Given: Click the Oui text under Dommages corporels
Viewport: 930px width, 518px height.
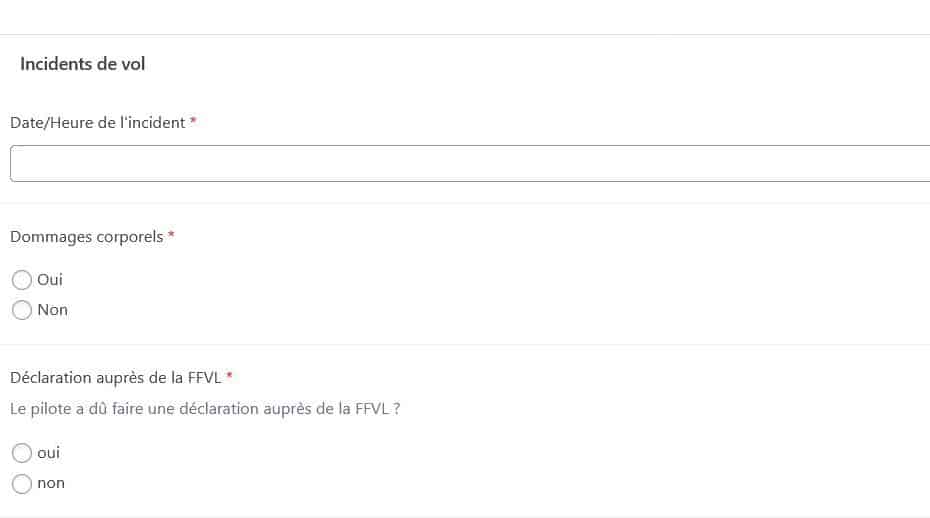Looking at the screenshot, I should 50,280.
